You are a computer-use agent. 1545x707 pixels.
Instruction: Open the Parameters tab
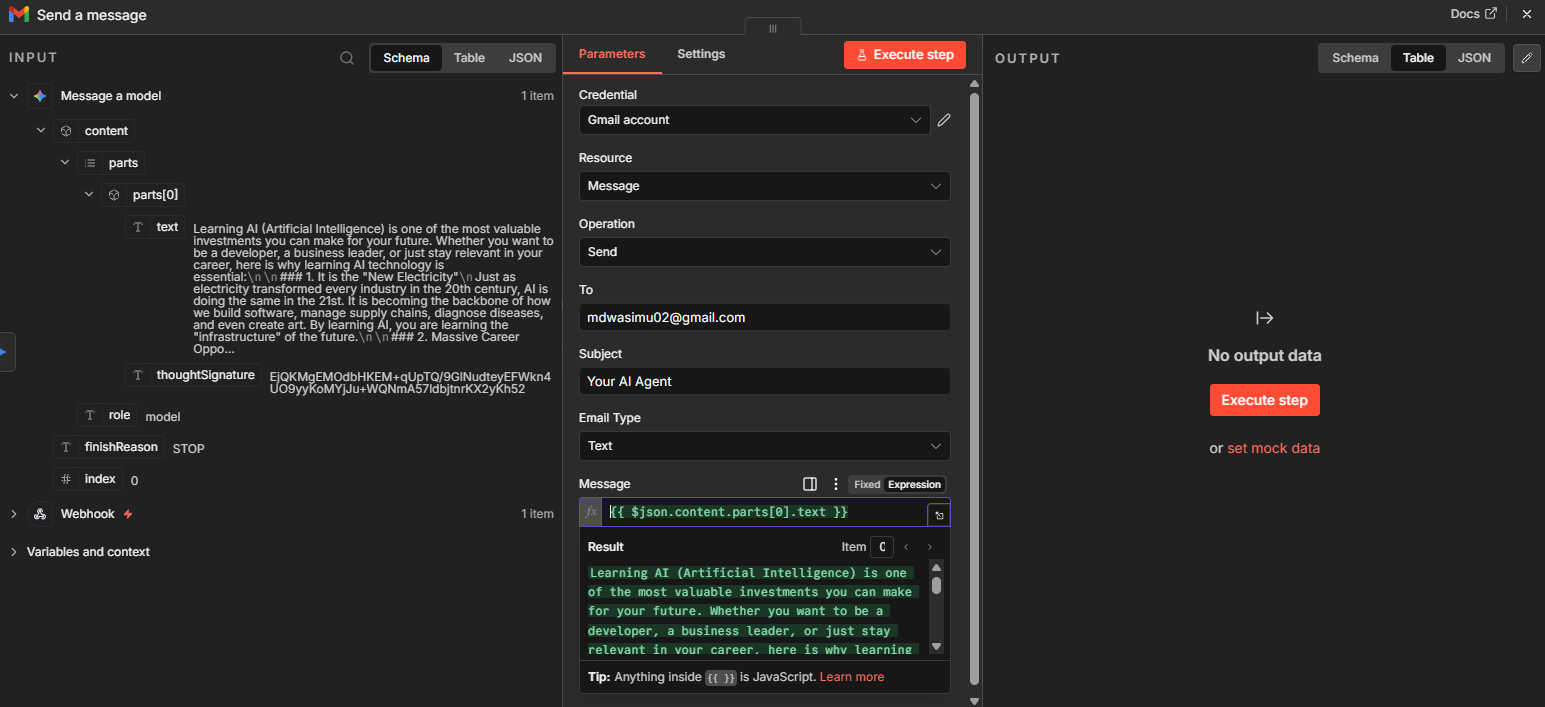pyautogui.click(x=612, y=54)
